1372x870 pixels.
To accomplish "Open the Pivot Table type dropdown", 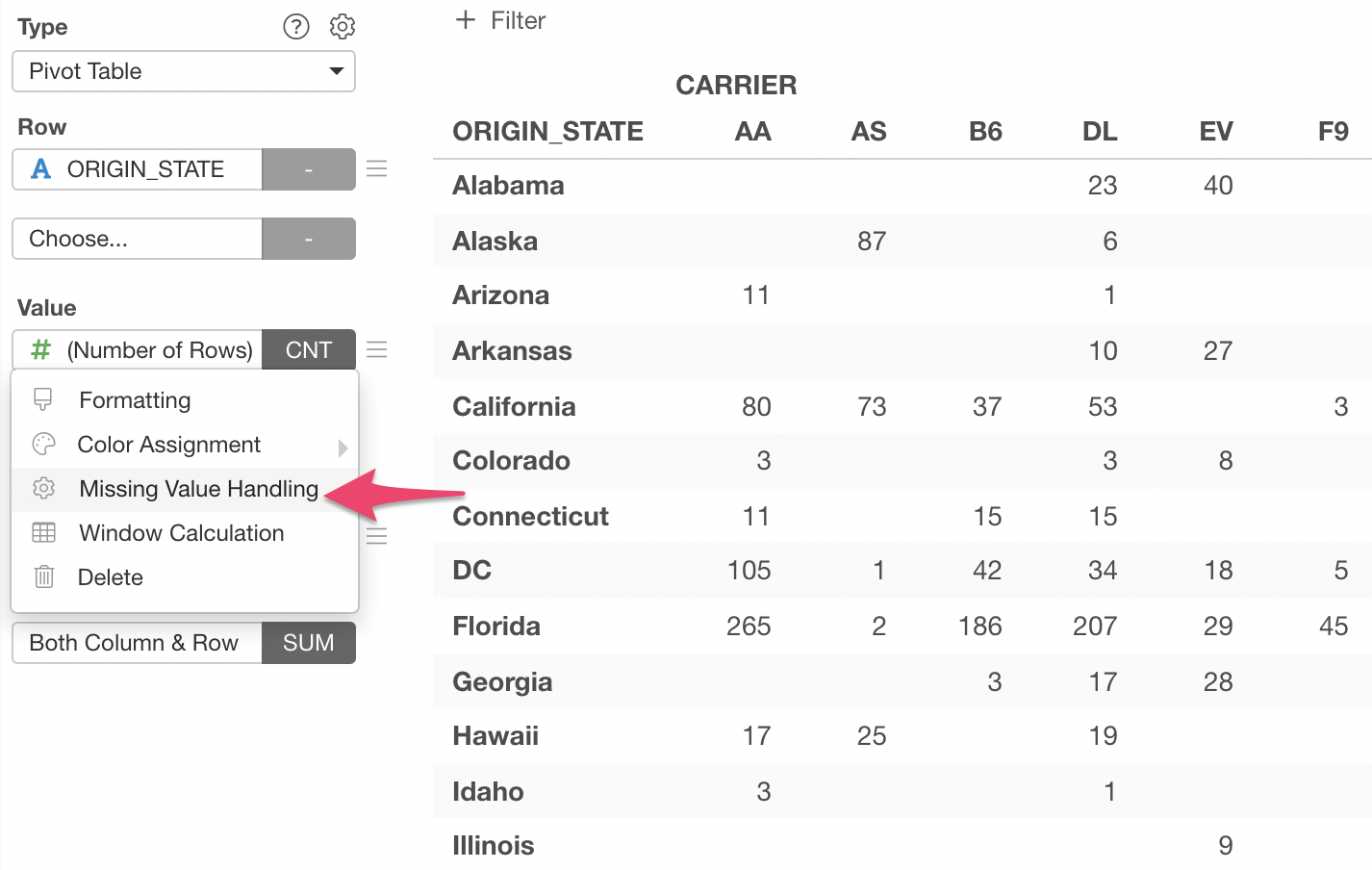I will [184, 71].
